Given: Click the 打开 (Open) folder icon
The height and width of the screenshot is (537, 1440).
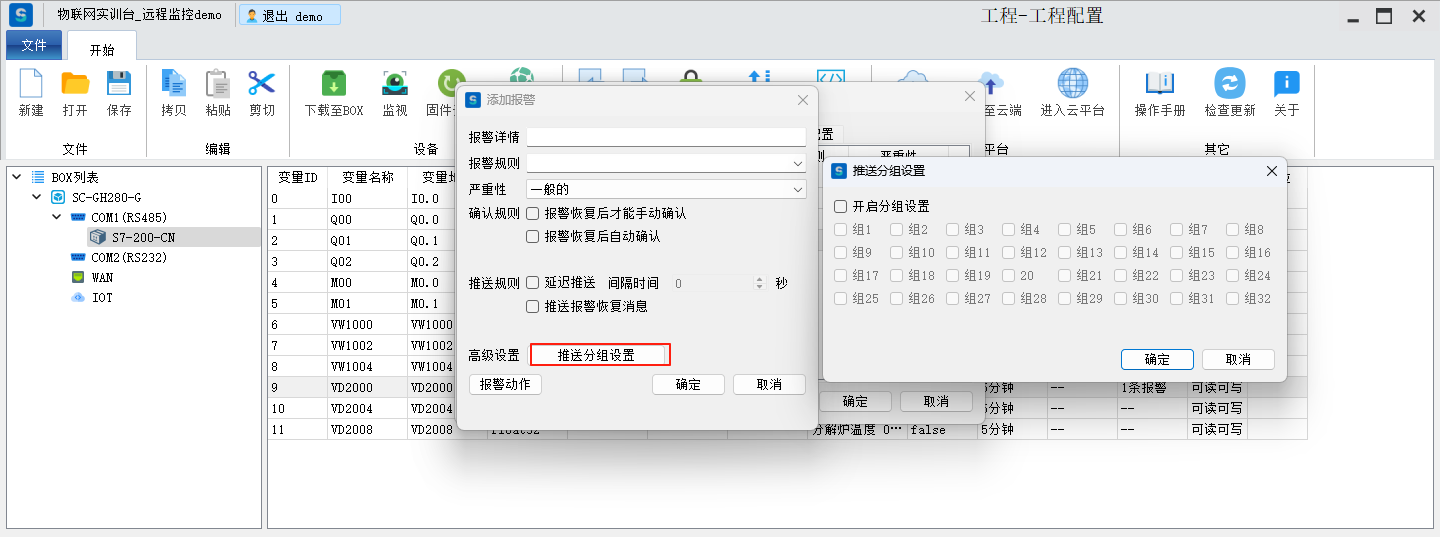Looking at the screenshot, I should click(x=75, y=85).
